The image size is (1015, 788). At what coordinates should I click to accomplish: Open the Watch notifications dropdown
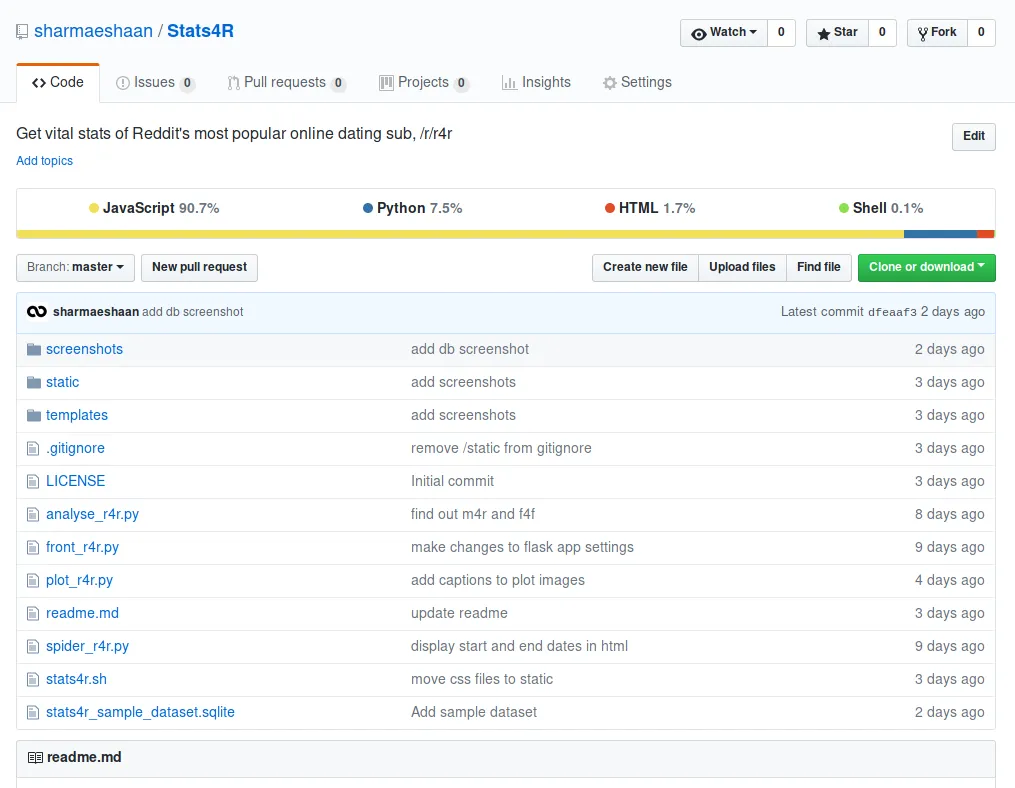click(724, 33)
